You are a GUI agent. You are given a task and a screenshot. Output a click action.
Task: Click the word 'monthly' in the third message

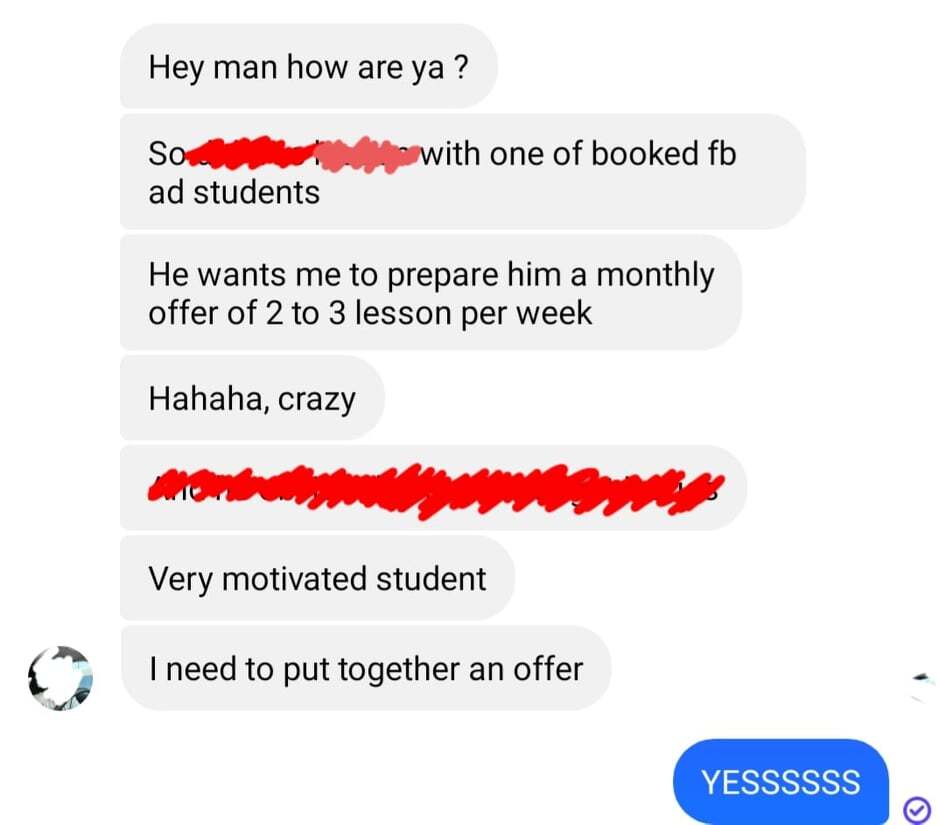pyautogui.click(x=655, y=276)
